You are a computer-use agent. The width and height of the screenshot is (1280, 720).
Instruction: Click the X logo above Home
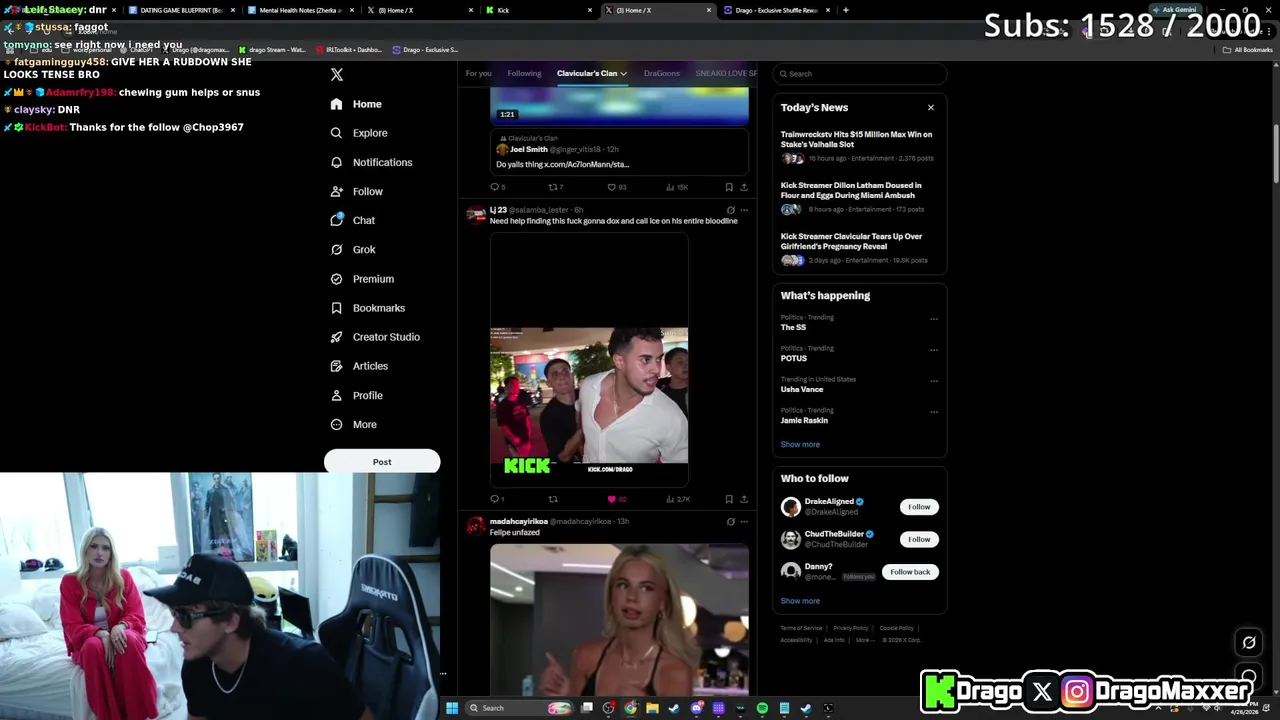[x=337, y=75]
